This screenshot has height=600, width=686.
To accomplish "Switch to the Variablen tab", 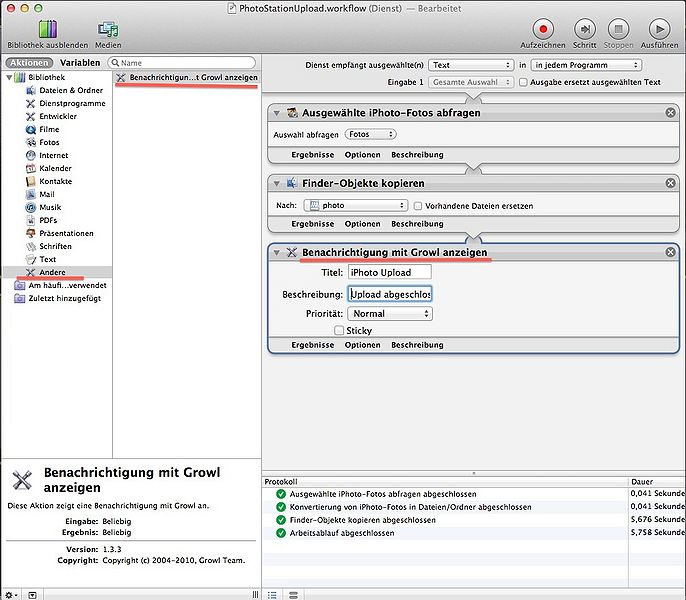I will tap(80, 63).
